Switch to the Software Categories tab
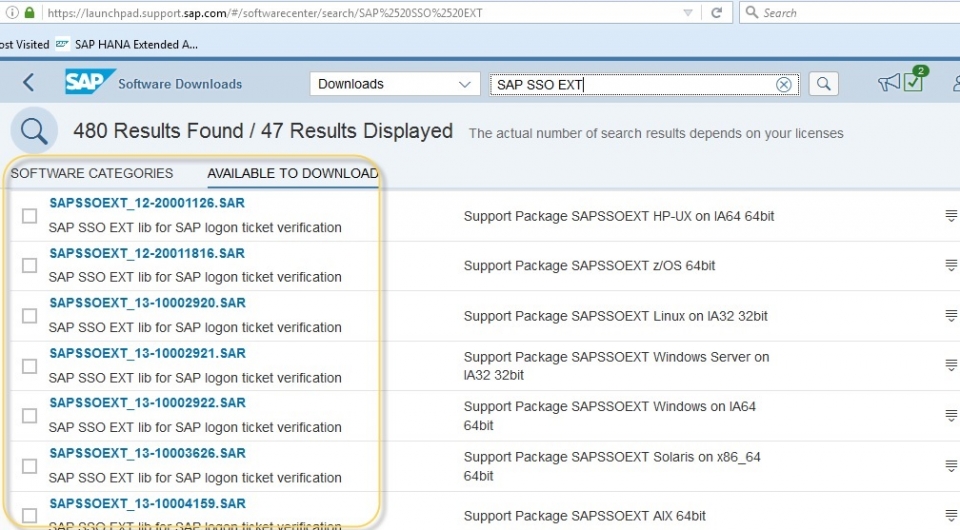The image size is (960, 530). (92, 173)
